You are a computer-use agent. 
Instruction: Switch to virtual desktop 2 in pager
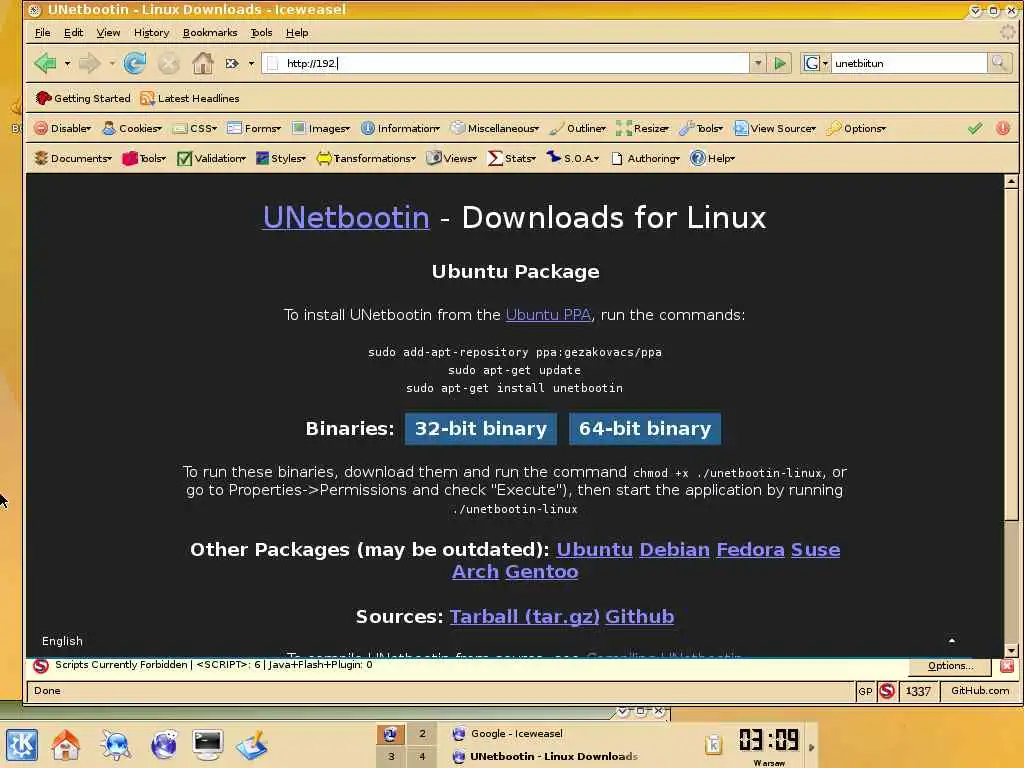click(x=423, y=733)
